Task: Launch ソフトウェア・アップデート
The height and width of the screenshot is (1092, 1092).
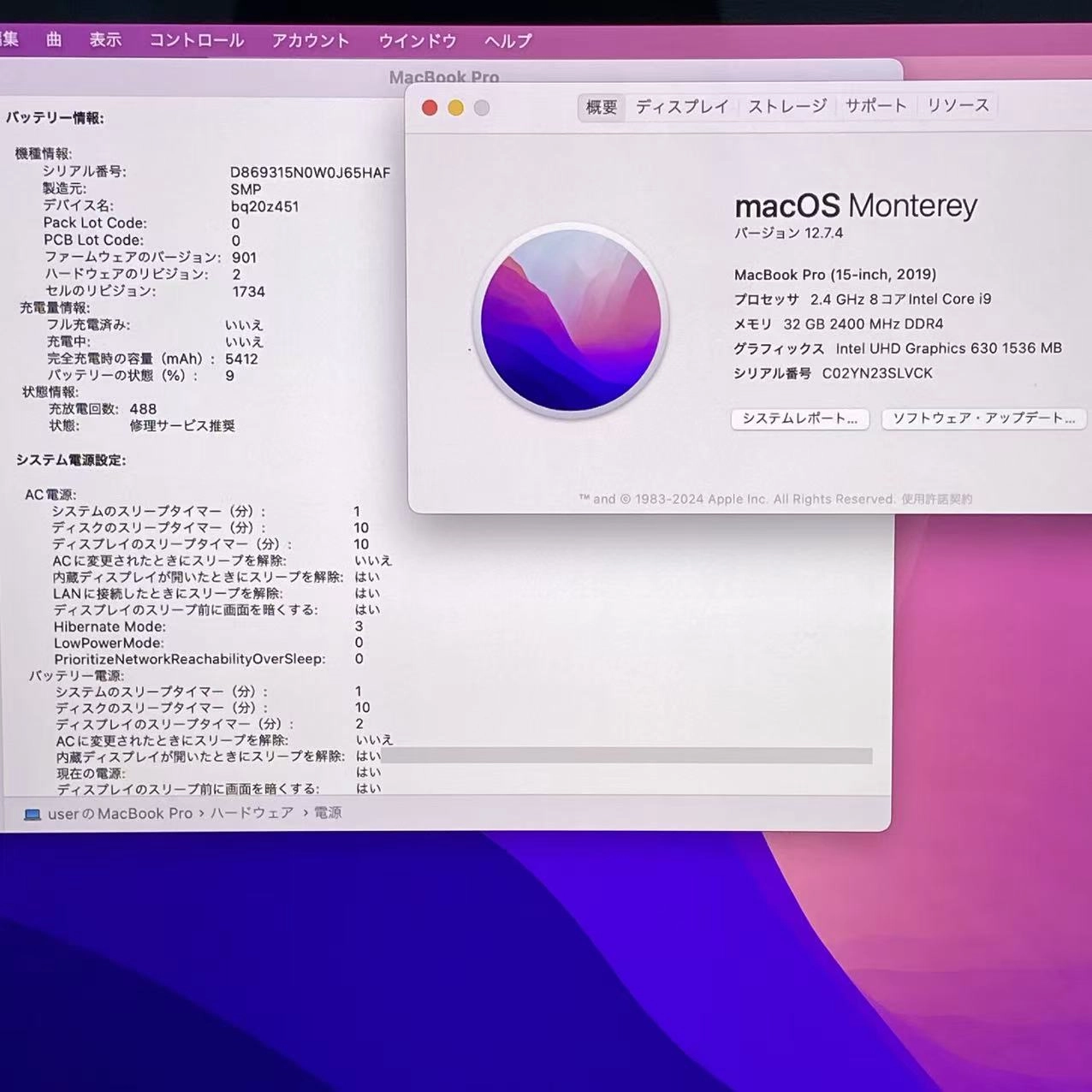Action: coord(982,418)
